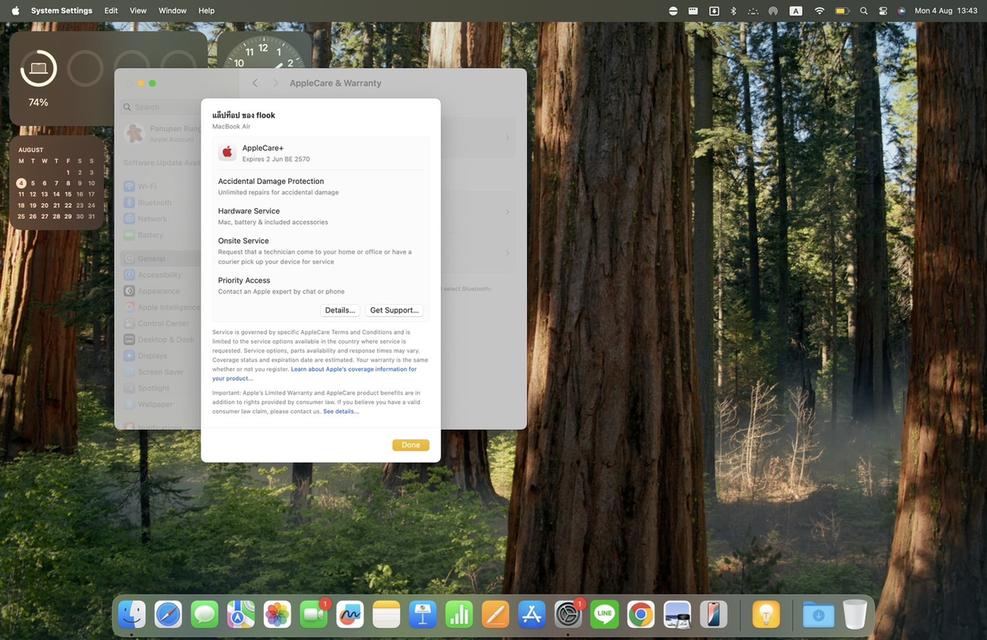Screen dimensions: 987x640
Task: Click the Search field in the settings sidebar
Action: tap(161, 107)
